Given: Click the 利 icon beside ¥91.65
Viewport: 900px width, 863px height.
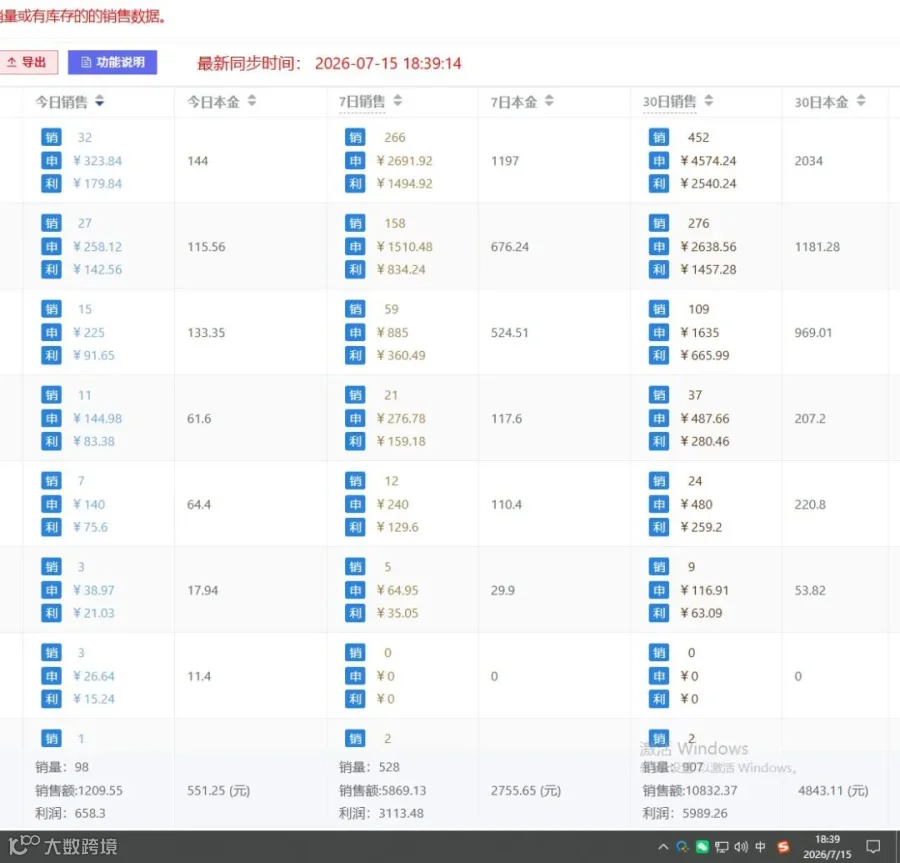Looking at the screenshot, I should pos(52,355).
